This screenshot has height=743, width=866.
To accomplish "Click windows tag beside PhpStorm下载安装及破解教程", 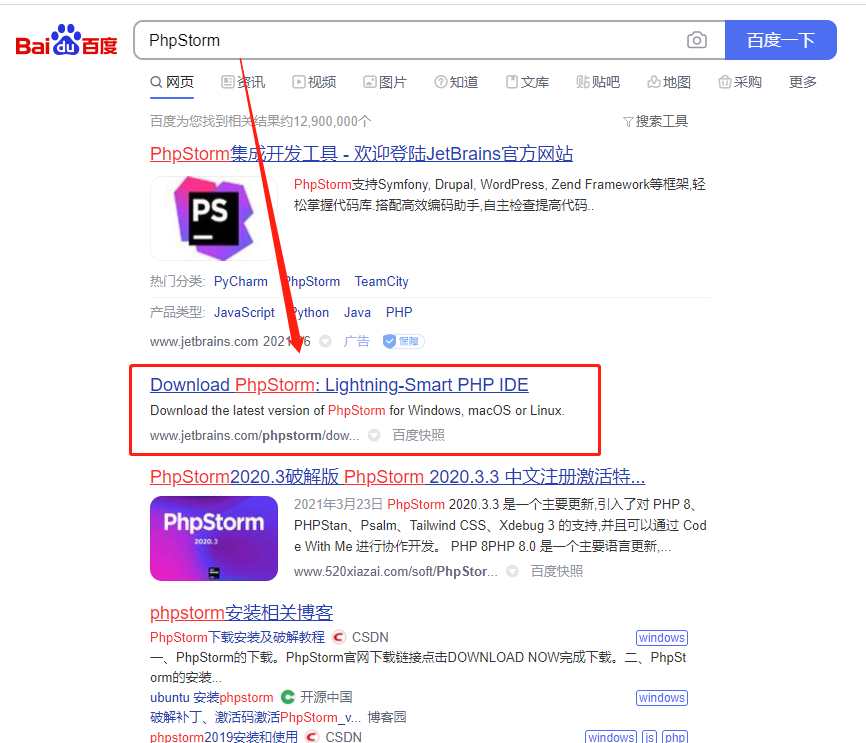I will pyautogui.click(x=662, y=638).
